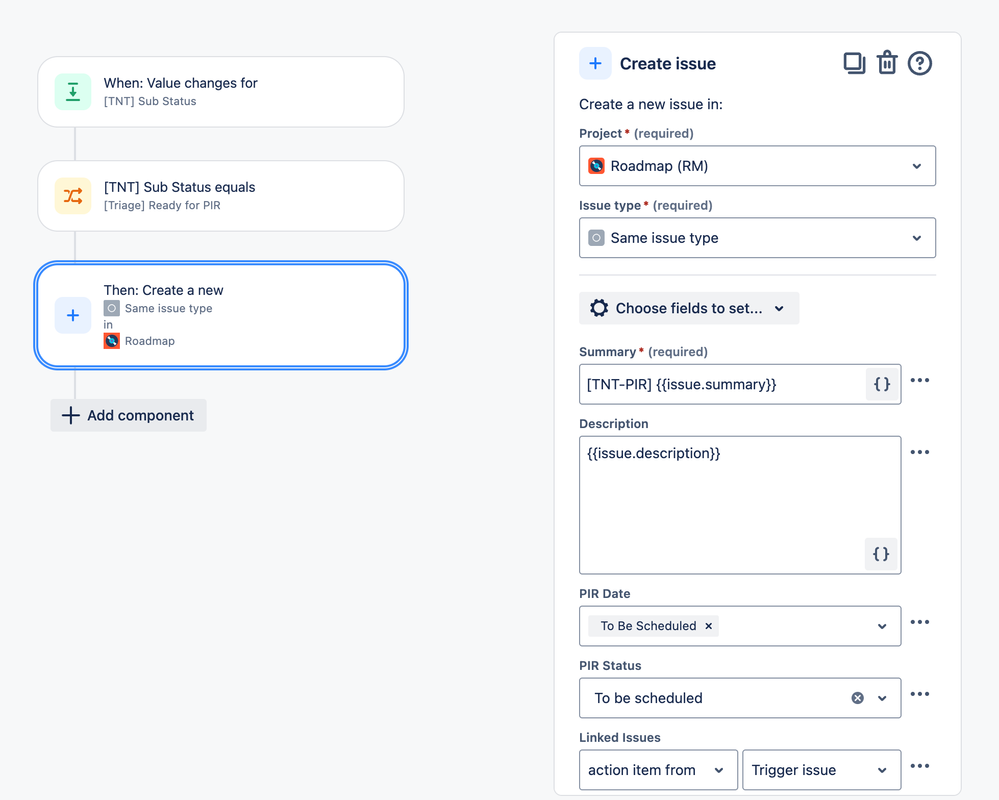Insert smart value in Description field braces button
This screenshot has width=999, height=800.
click(881, 554)
